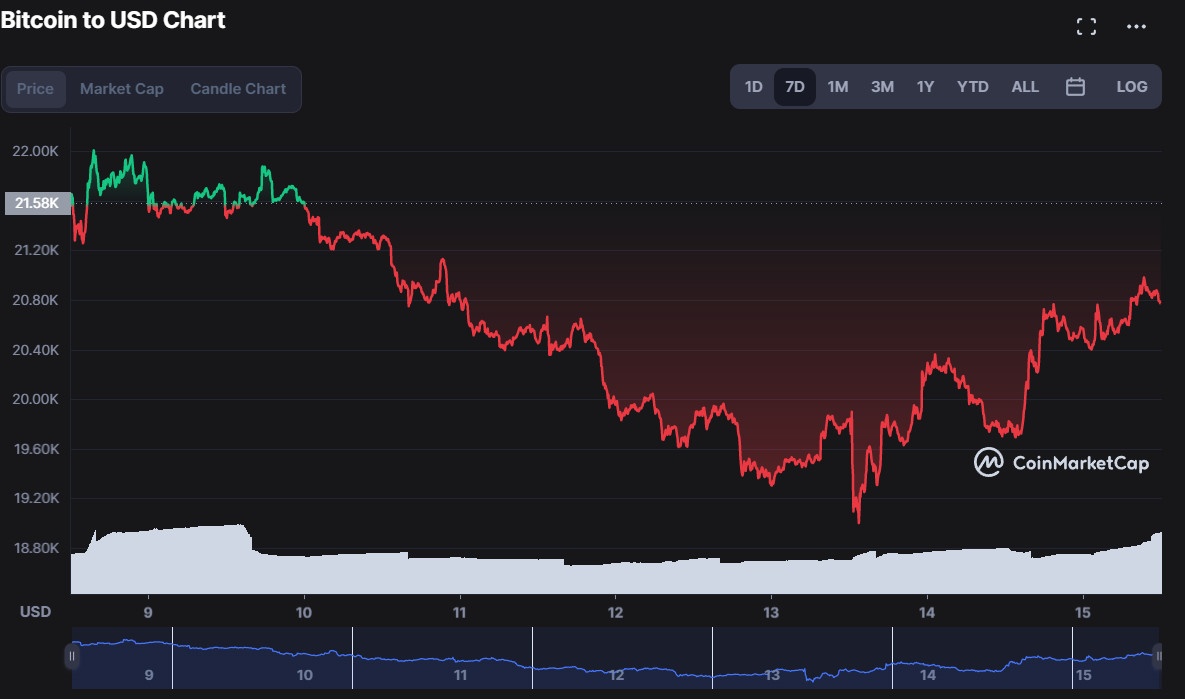Click the right range slider handle

(1158, 656)
